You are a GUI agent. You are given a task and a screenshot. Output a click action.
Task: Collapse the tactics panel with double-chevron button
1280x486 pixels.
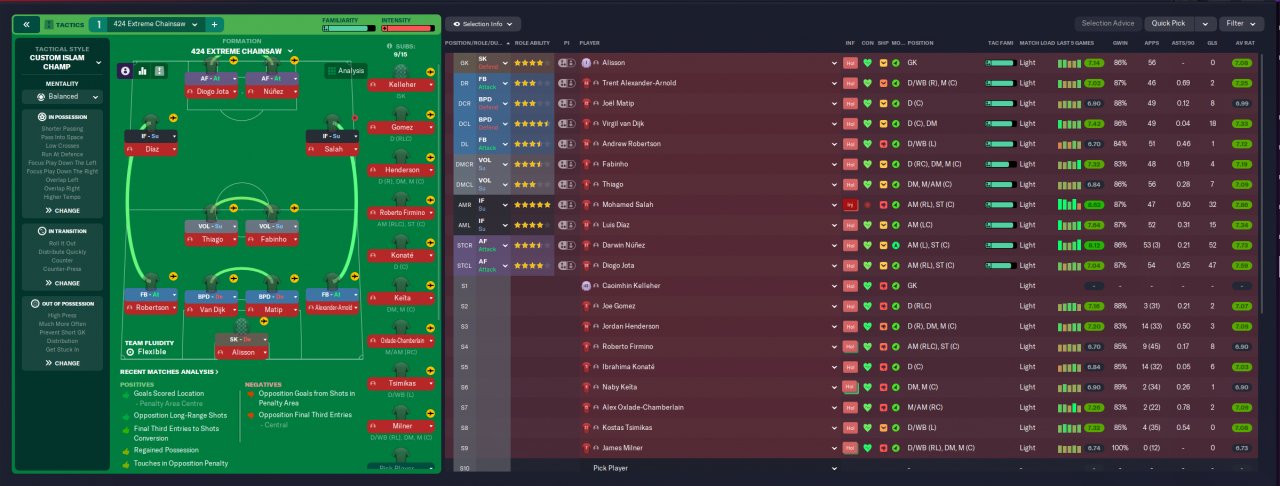[27, 23]
